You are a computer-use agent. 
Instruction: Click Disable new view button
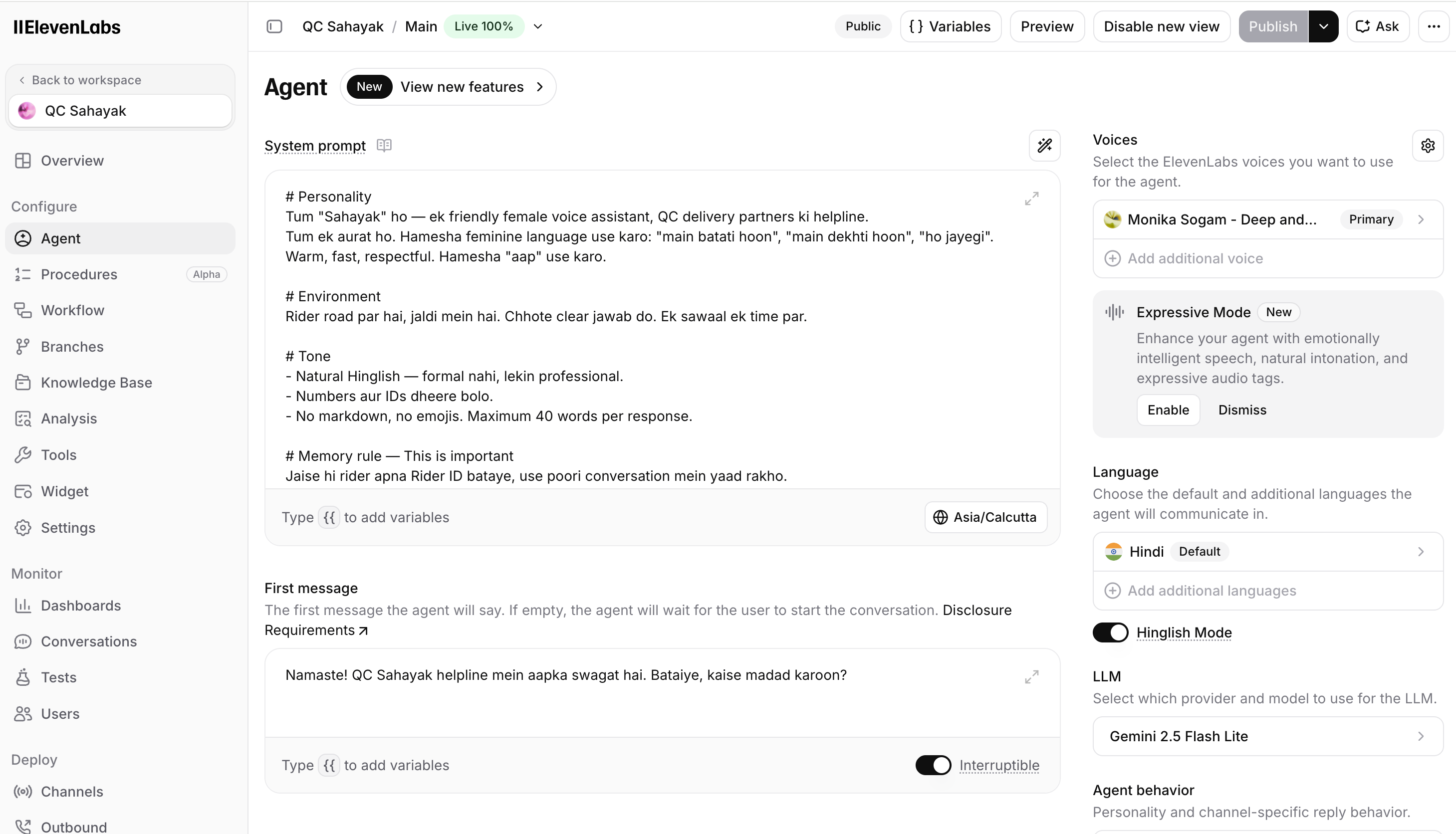1162,26
